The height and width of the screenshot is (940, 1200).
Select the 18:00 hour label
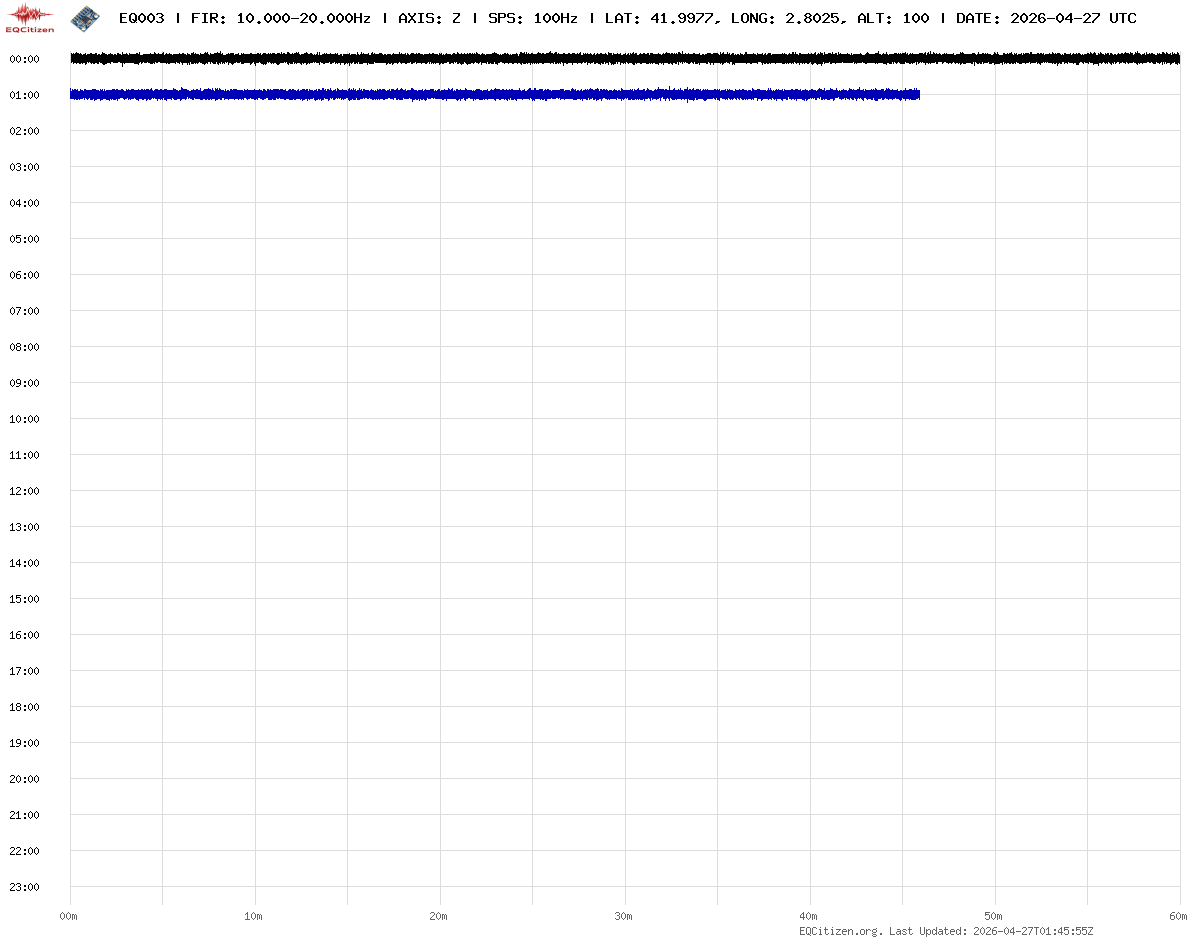pyautogui.click(x=23, y=707)
